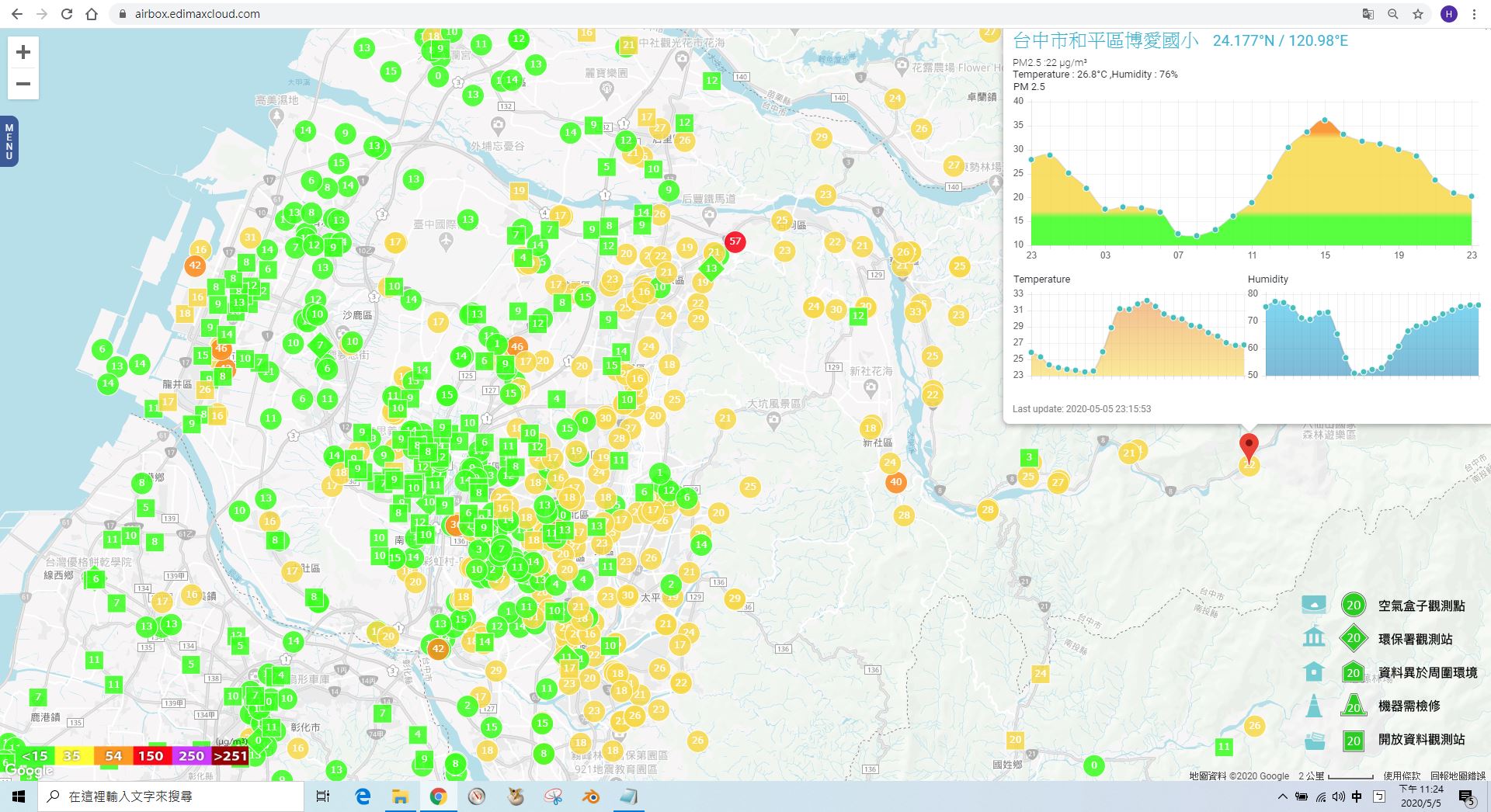This screenshot has height=812, width=1491.
Task: Open the volume control in tray
Action: tap(1339, 796)
